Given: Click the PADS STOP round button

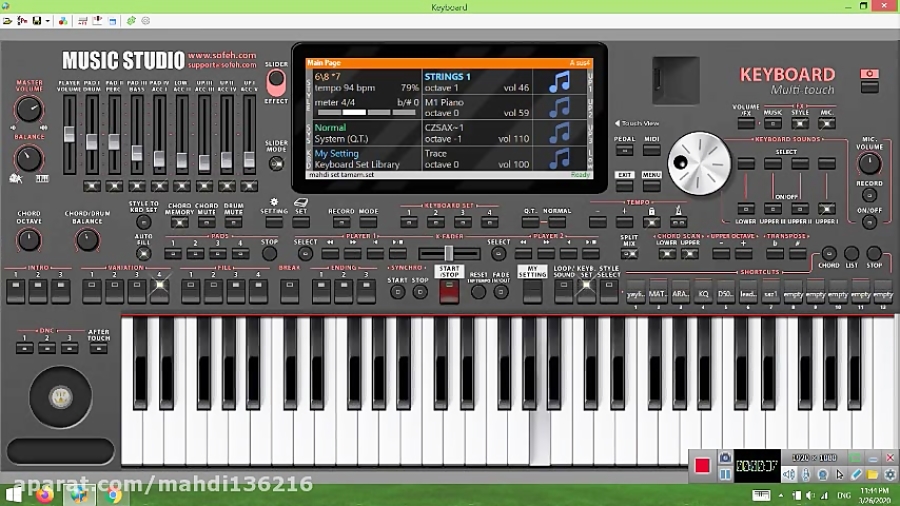Looking at the screenshot, I should click(x=269, y=253).
